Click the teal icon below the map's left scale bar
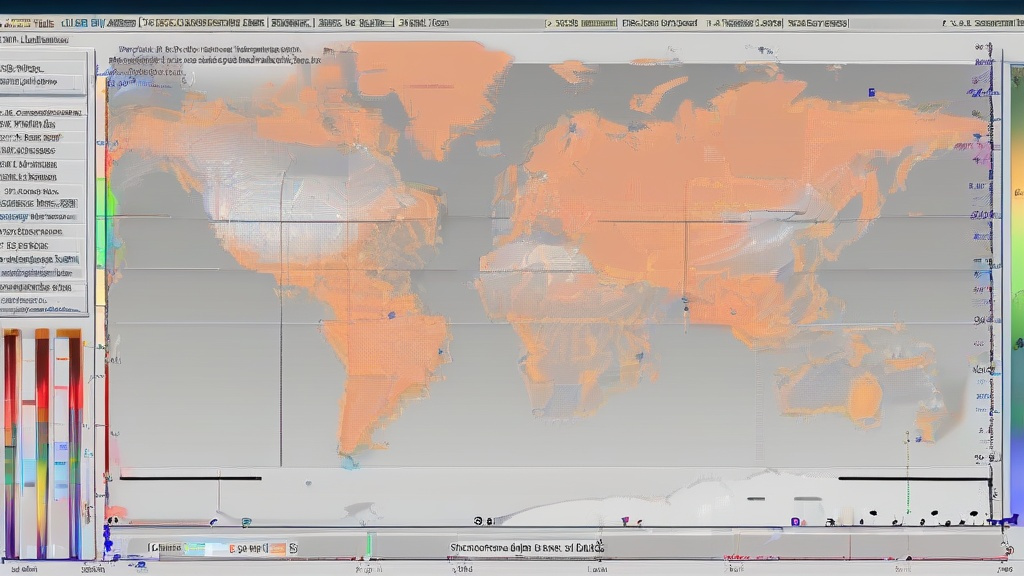 coord(246,521)
